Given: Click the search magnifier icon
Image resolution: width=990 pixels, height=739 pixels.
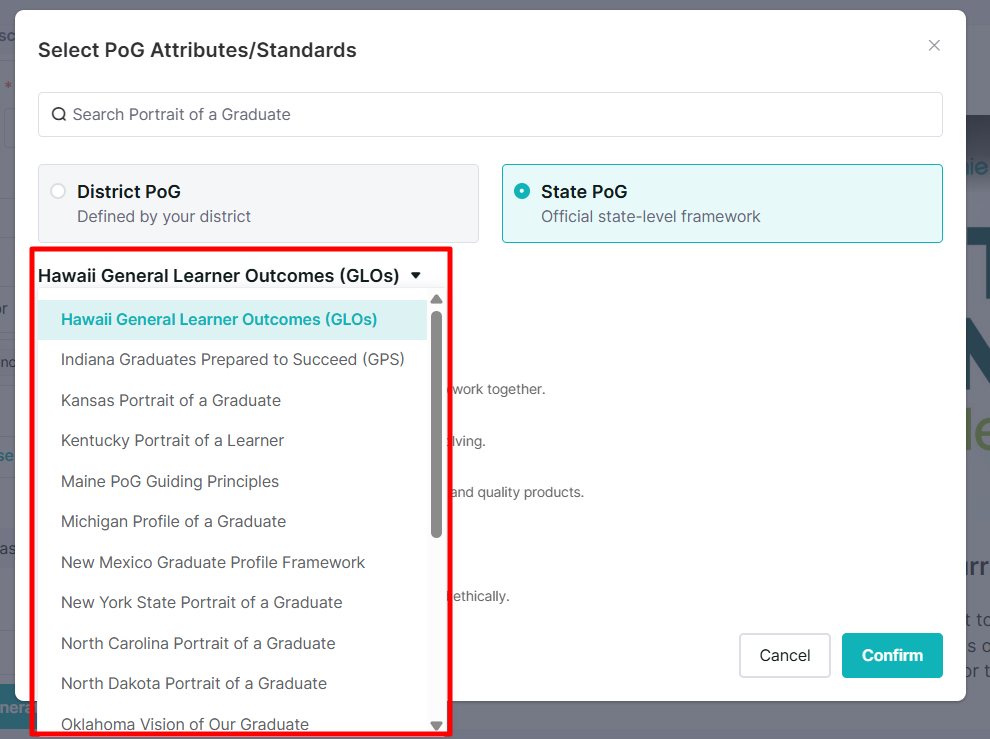Looking at the screenshot, I should 59,114.
